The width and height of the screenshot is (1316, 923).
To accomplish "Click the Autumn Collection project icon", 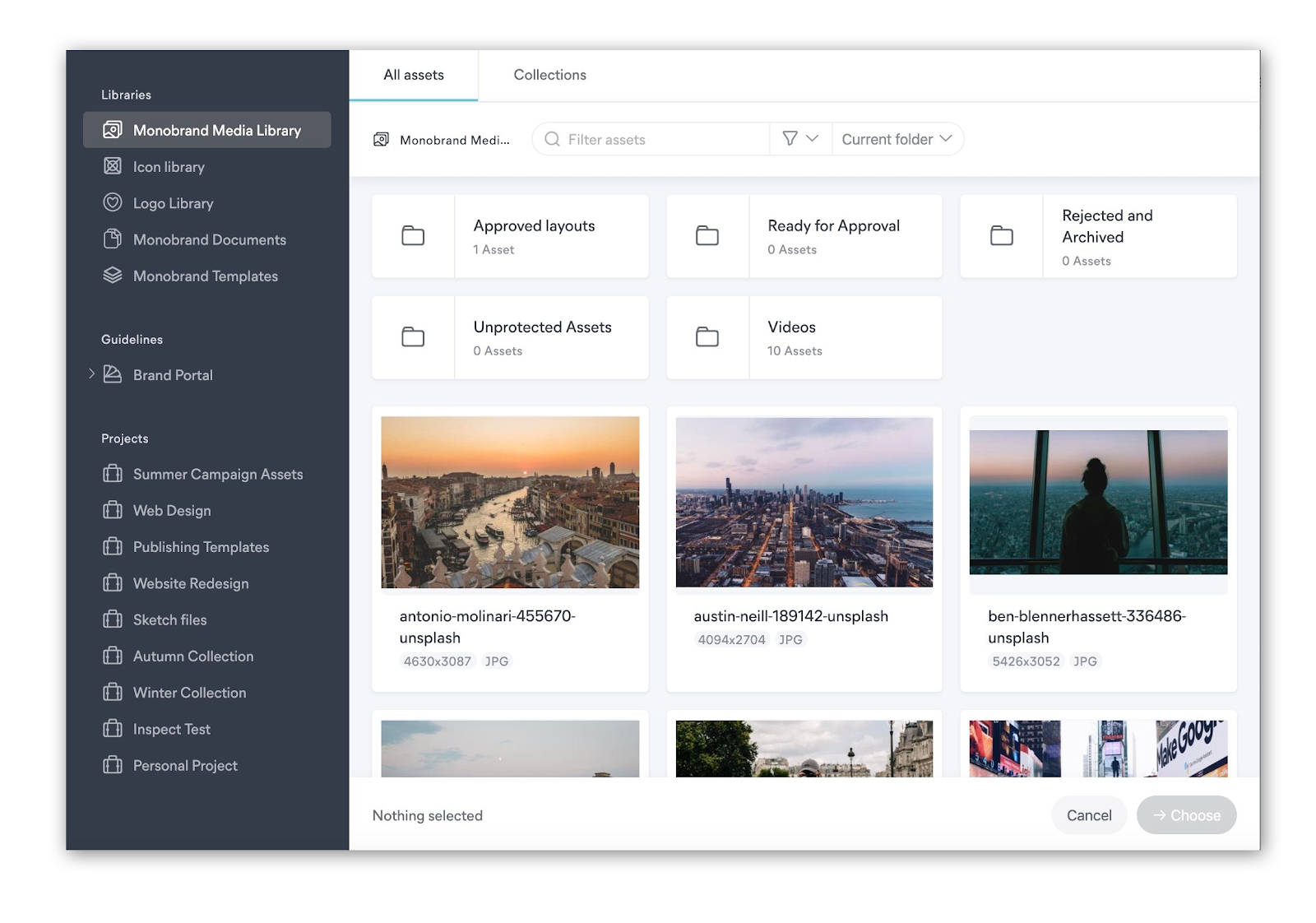I will [x=113, y=656].
